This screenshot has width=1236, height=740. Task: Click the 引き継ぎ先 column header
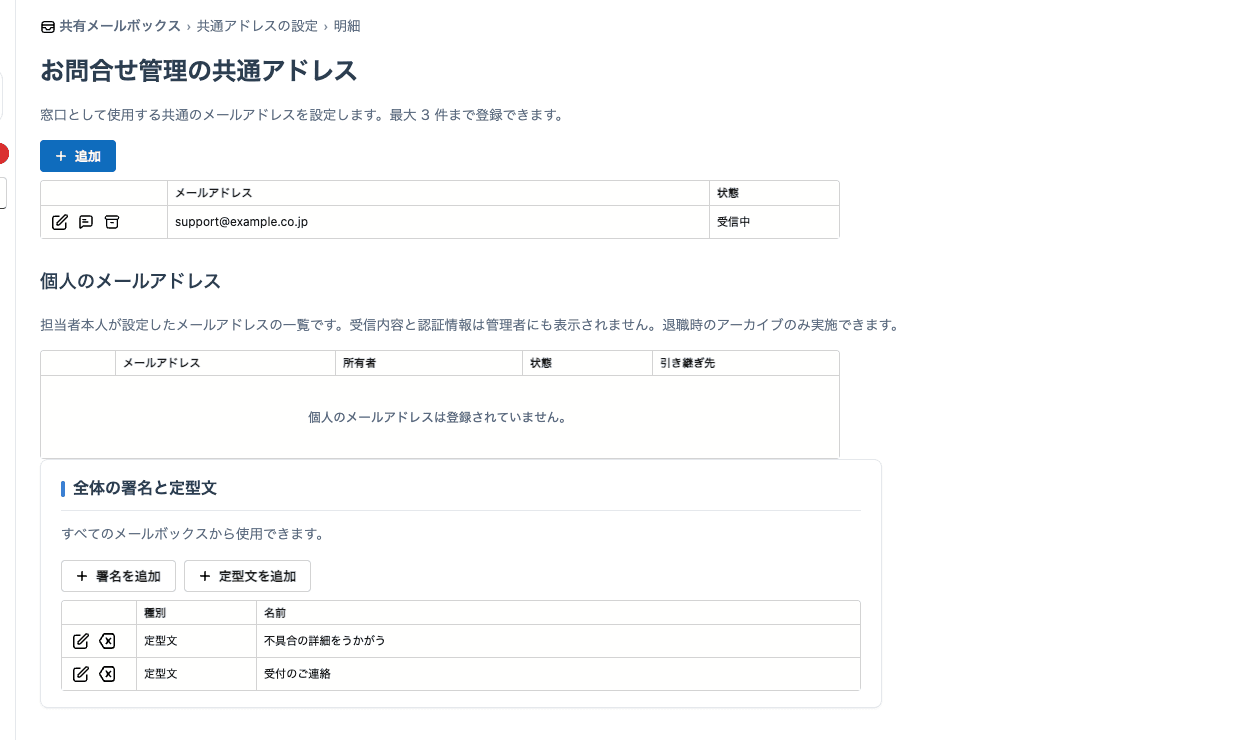point(745,363)
